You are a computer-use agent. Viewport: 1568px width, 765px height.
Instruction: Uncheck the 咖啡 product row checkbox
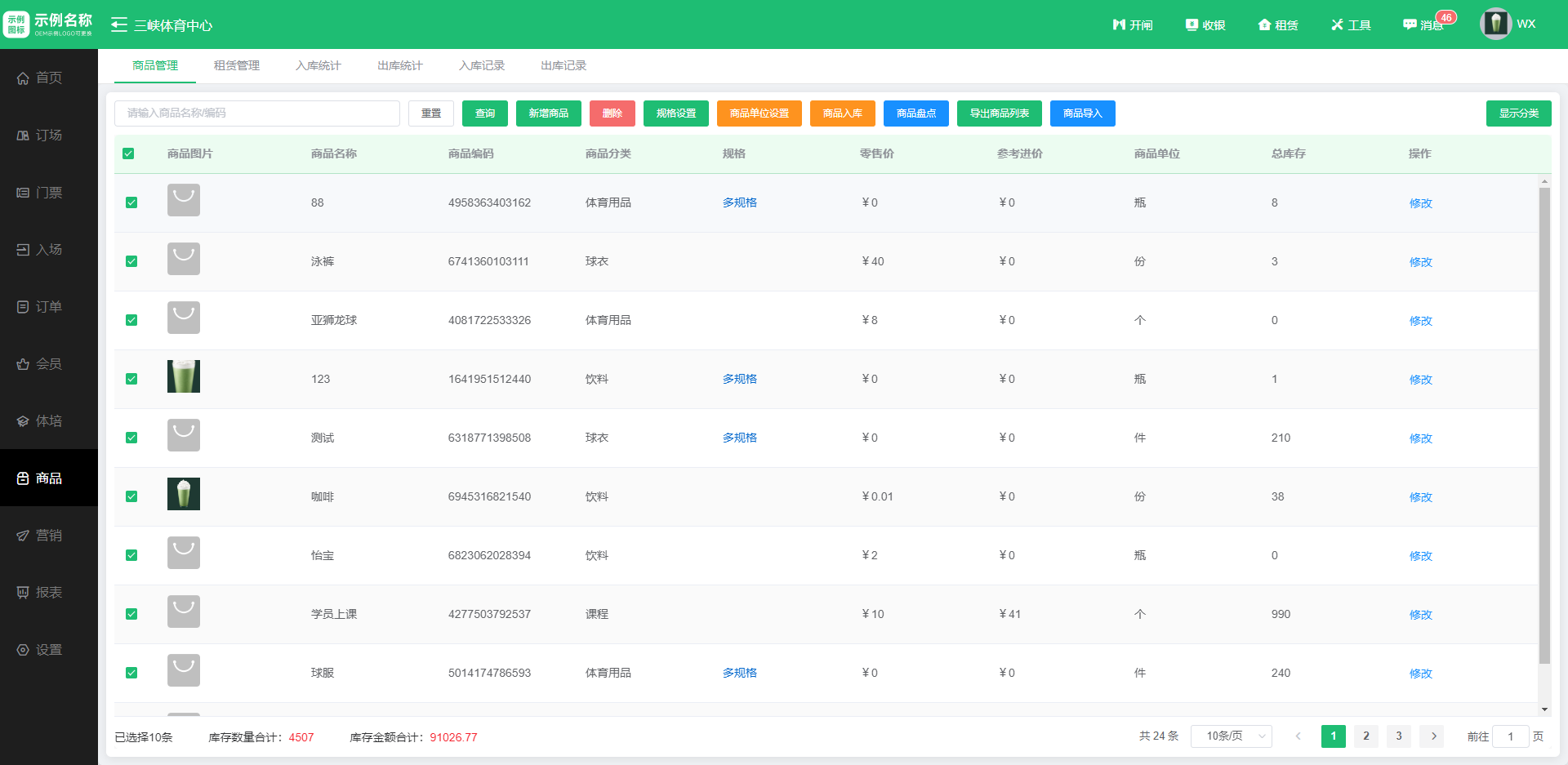tap(131, 496)
